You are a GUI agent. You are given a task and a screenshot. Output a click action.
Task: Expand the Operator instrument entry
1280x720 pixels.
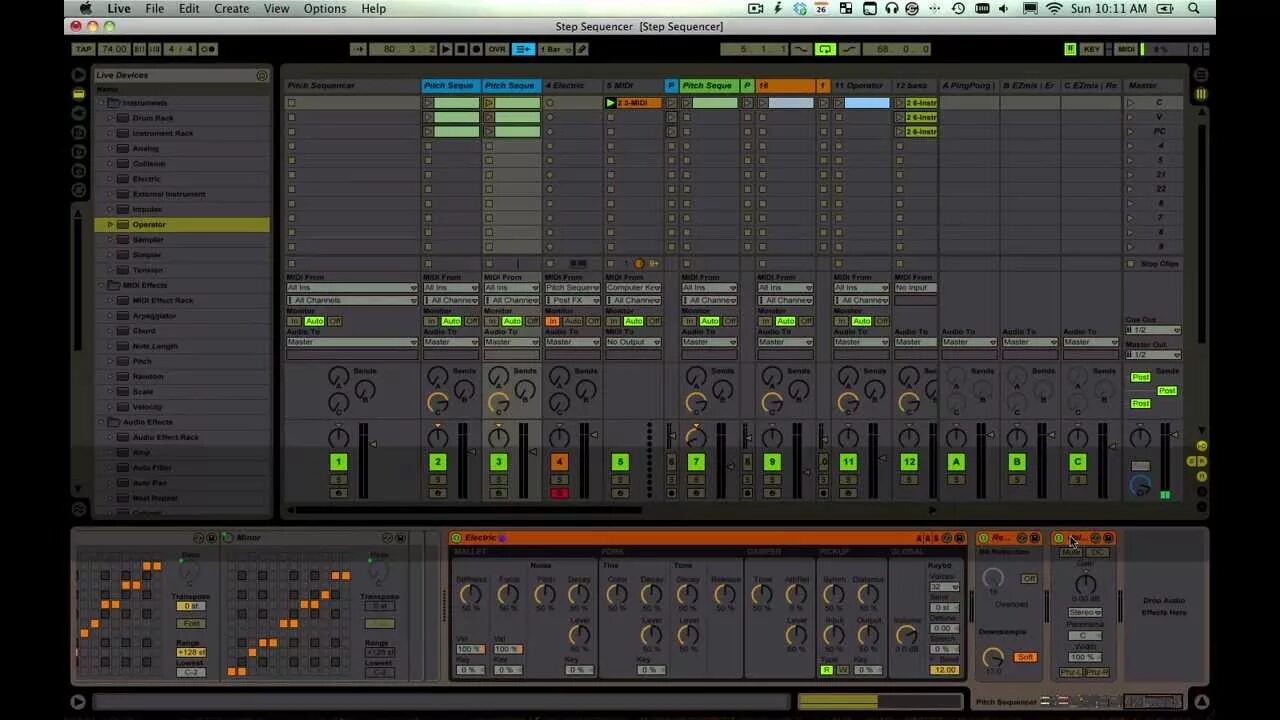111,224
